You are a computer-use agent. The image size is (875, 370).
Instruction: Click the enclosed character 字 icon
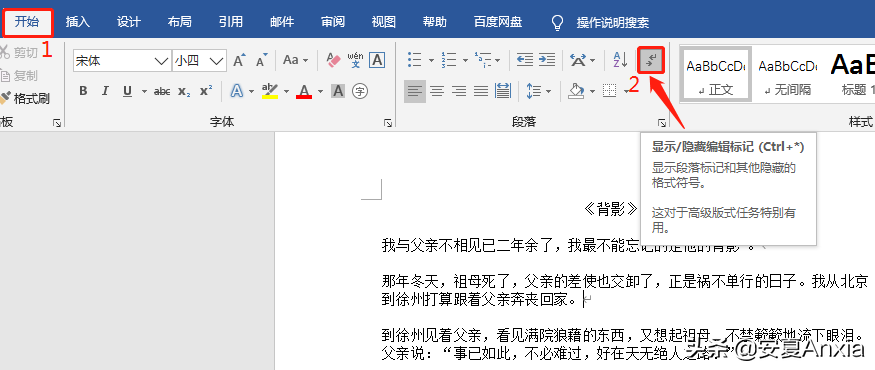pos(360,91)
